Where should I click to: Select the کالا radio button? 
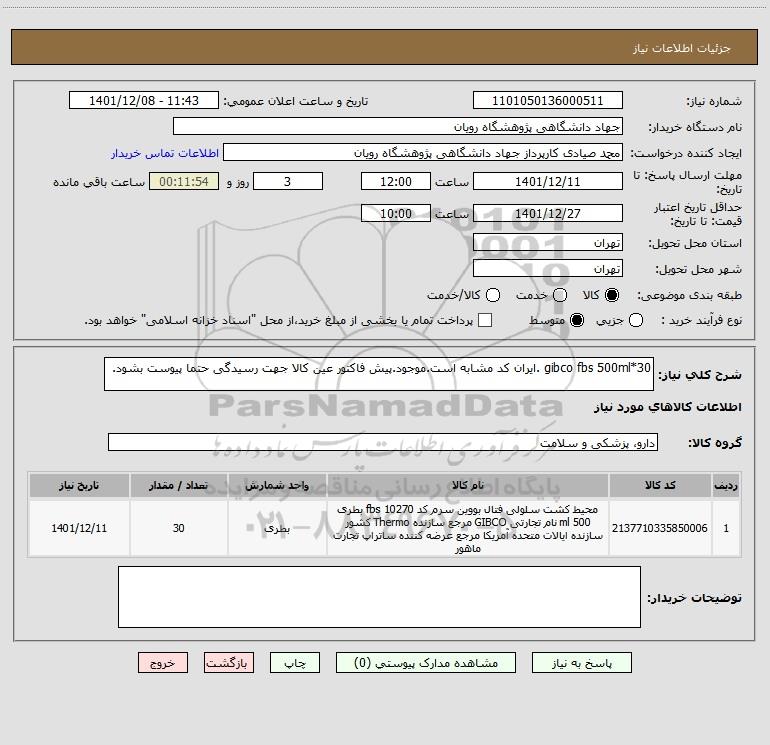612,295
